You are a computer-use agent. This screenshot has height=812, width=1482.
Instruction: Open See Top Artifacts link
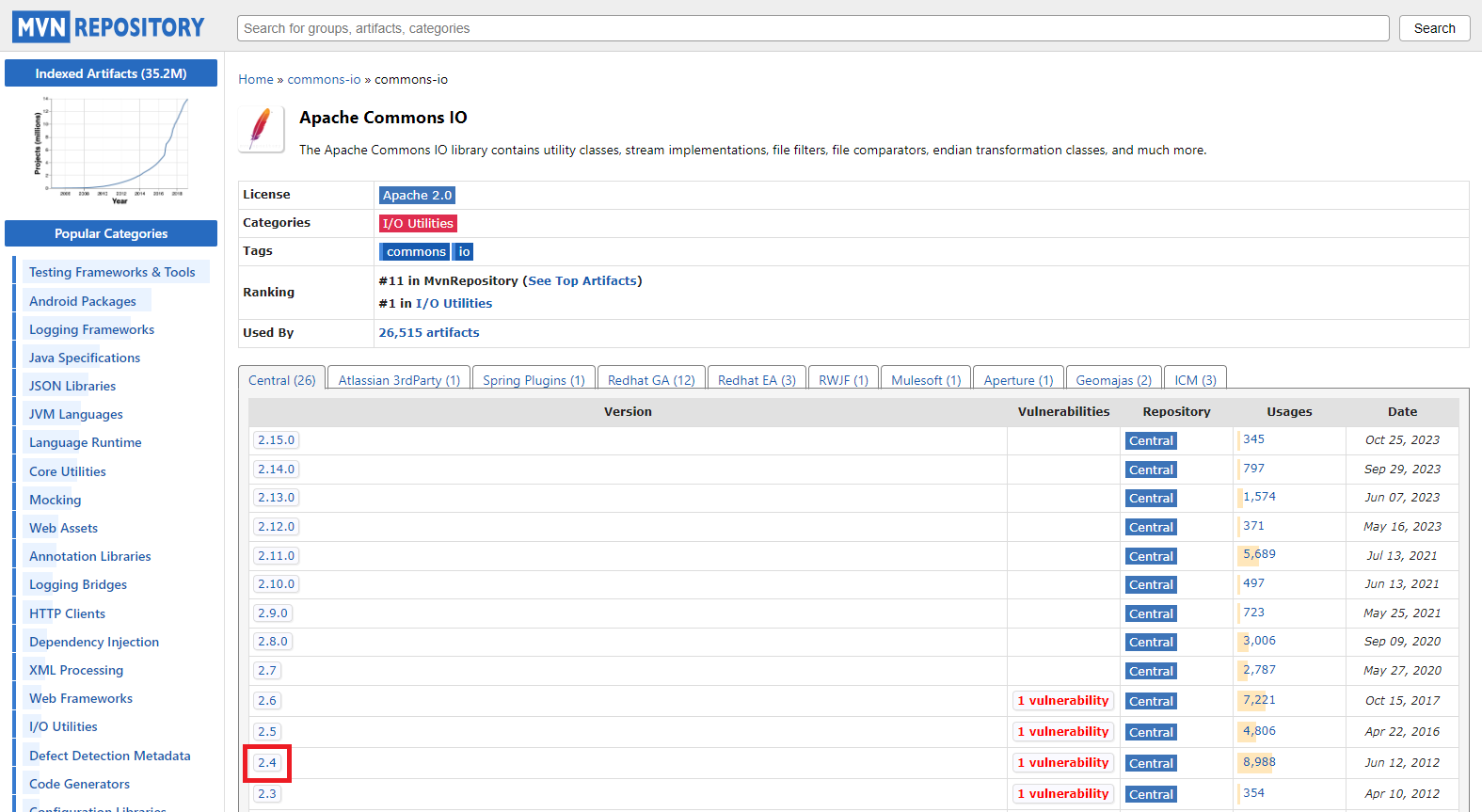point(582,280)
